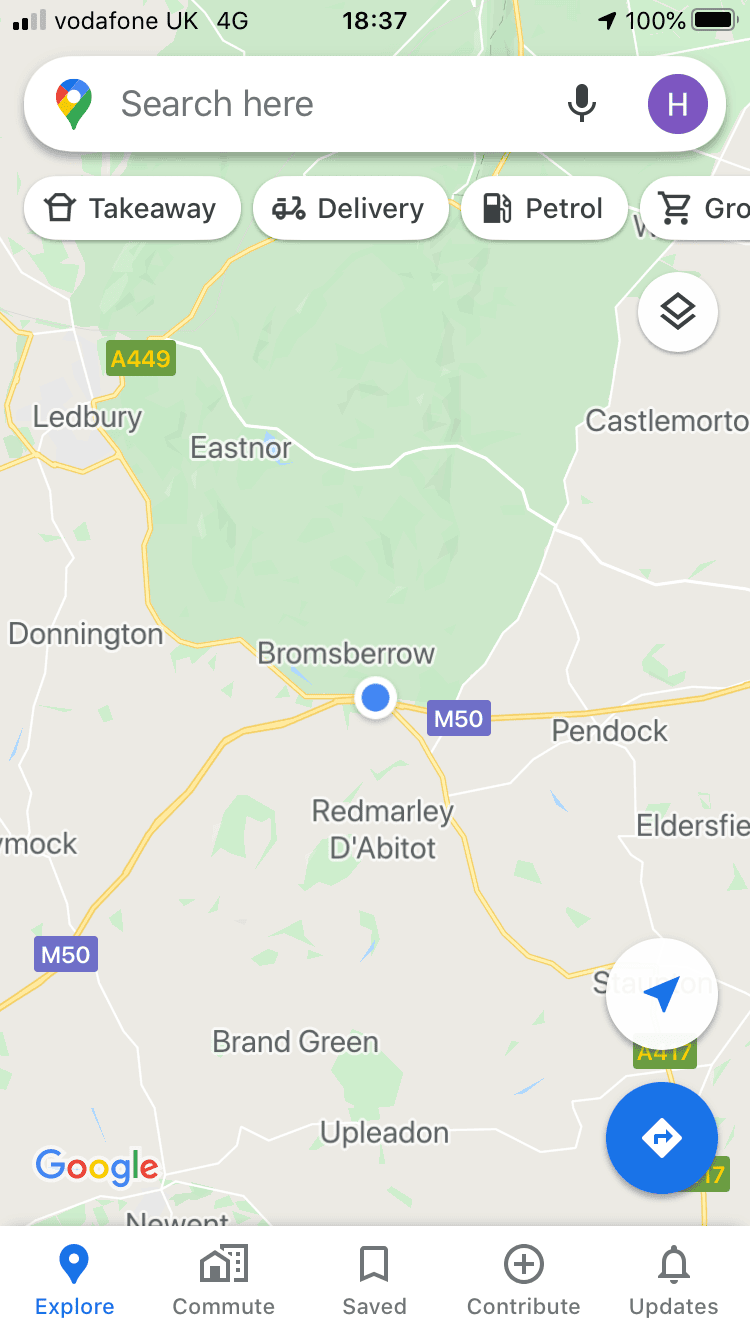Open the purple H account avatar
Screen dimensions: 750x1334
677,104
